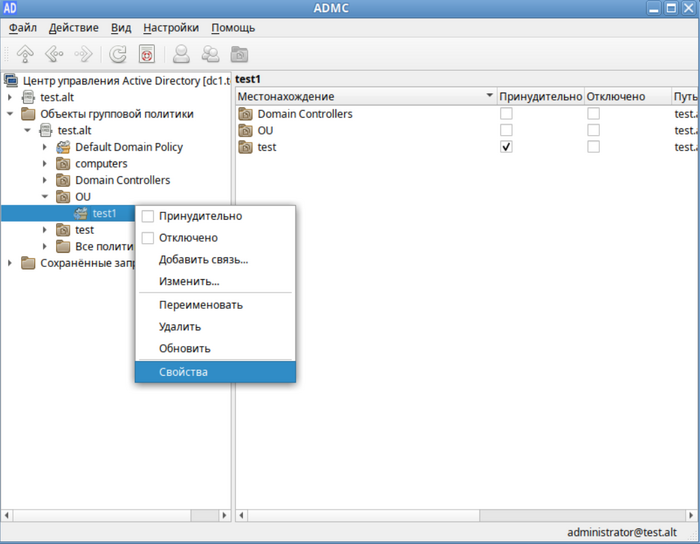Choose Обновить in context menu
Image resolution: width=700 pixels, height=544 pixels.
pyautogui.click(x=215, y=349)
